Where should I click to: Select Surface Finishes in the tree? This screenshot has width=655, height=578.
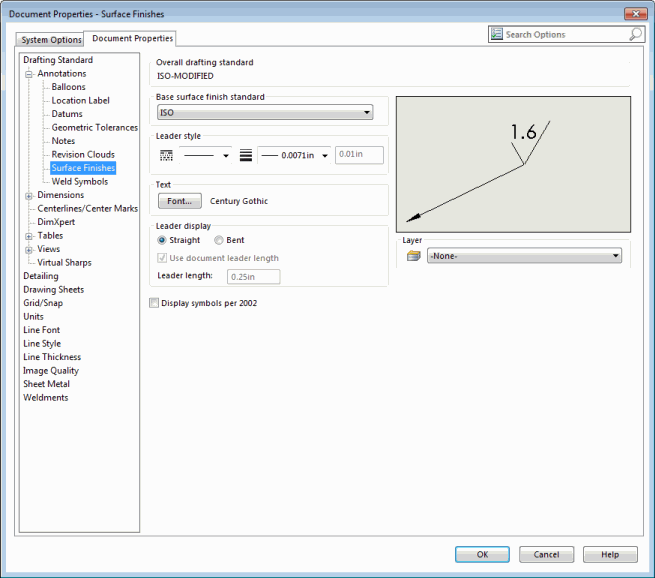[83, 168]
